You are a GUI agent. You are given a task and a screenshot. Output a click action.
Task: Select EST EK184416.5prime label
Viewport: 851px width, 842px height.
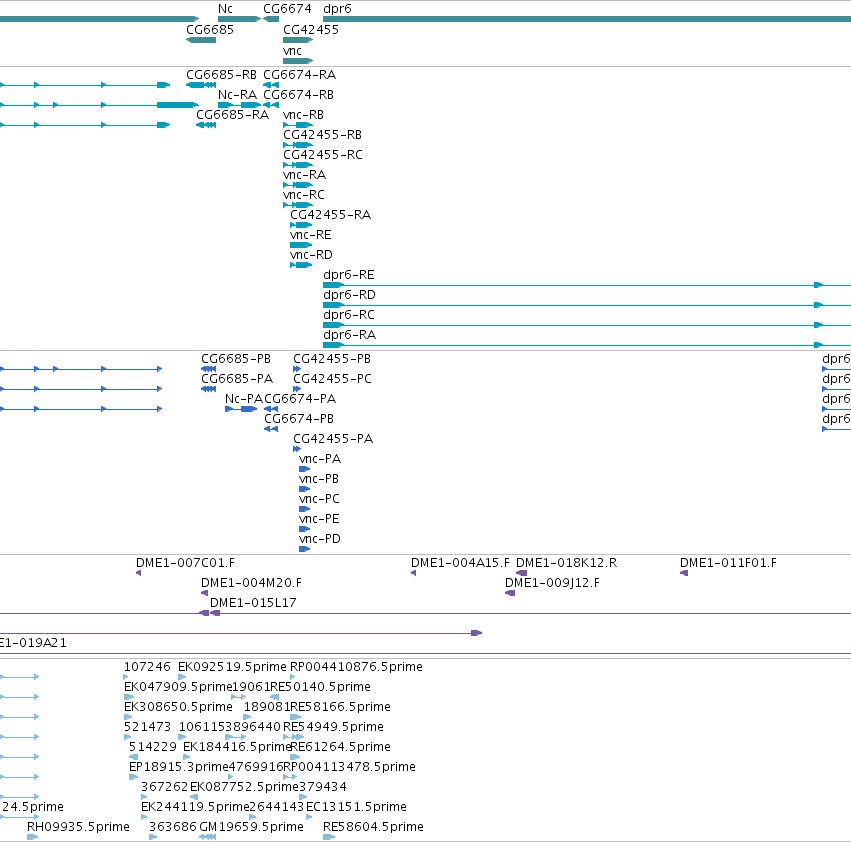[237, 748]
